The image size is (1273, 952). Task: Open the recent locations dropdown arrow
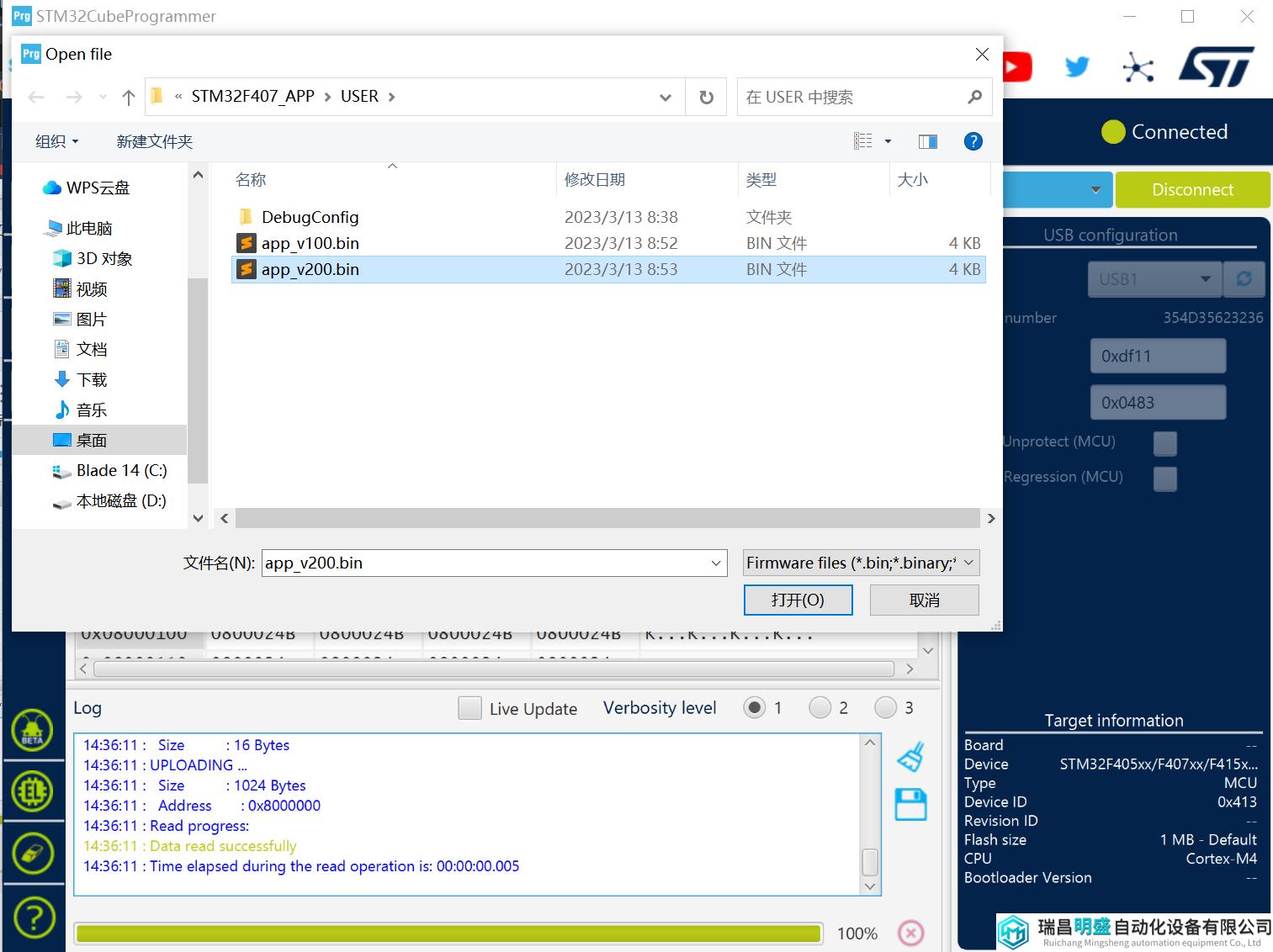tap(103, 98)
